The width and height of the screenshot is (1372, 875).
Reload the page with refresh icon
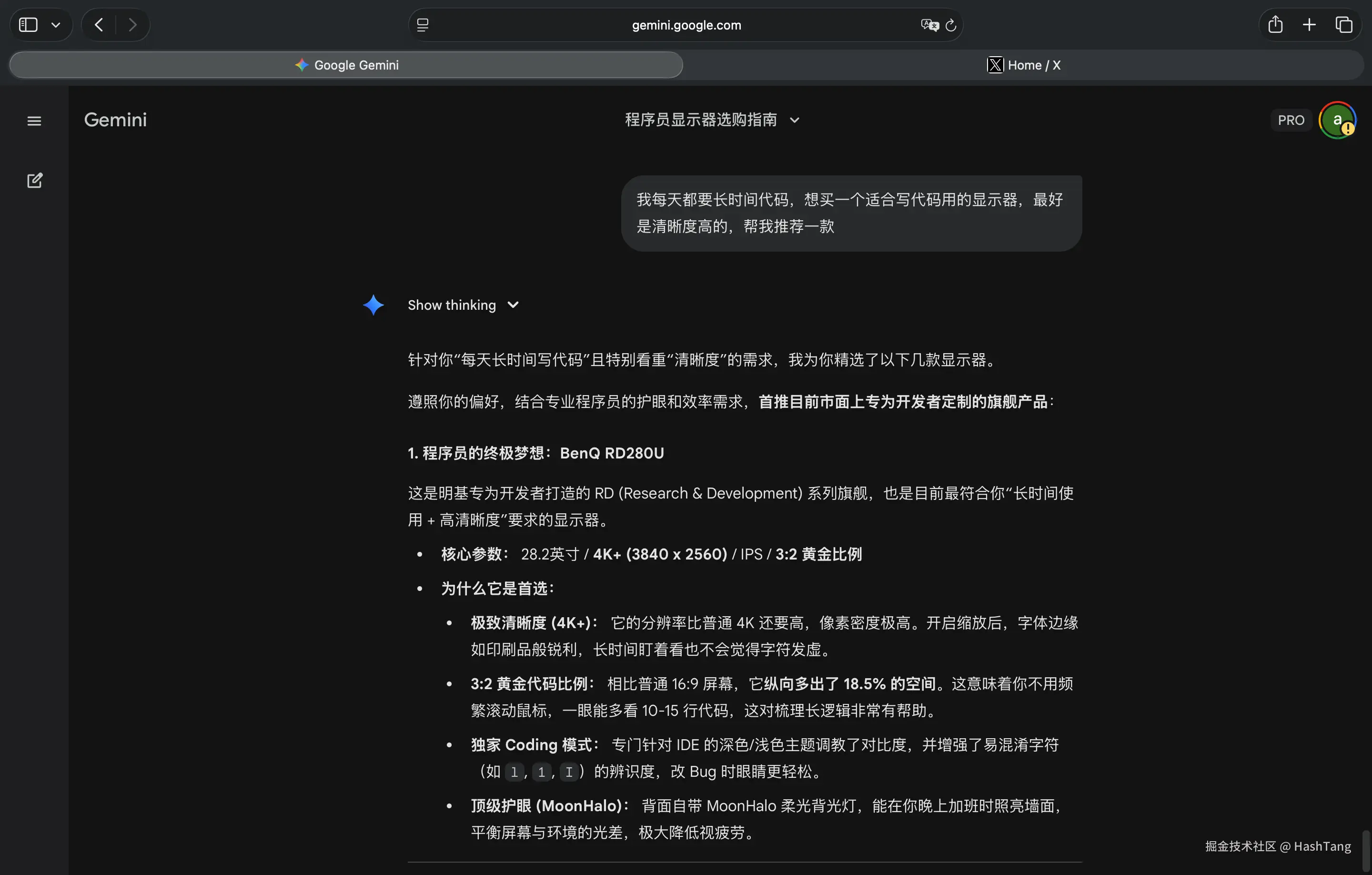click(950, 25)
